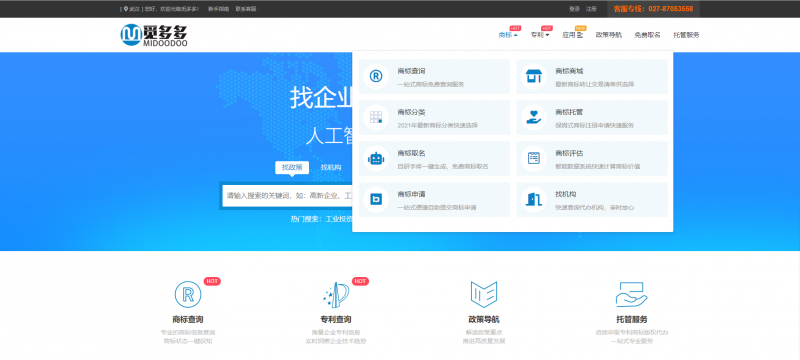
Task: Open the 专利查询 feature icon below banner
Action: 336,295
